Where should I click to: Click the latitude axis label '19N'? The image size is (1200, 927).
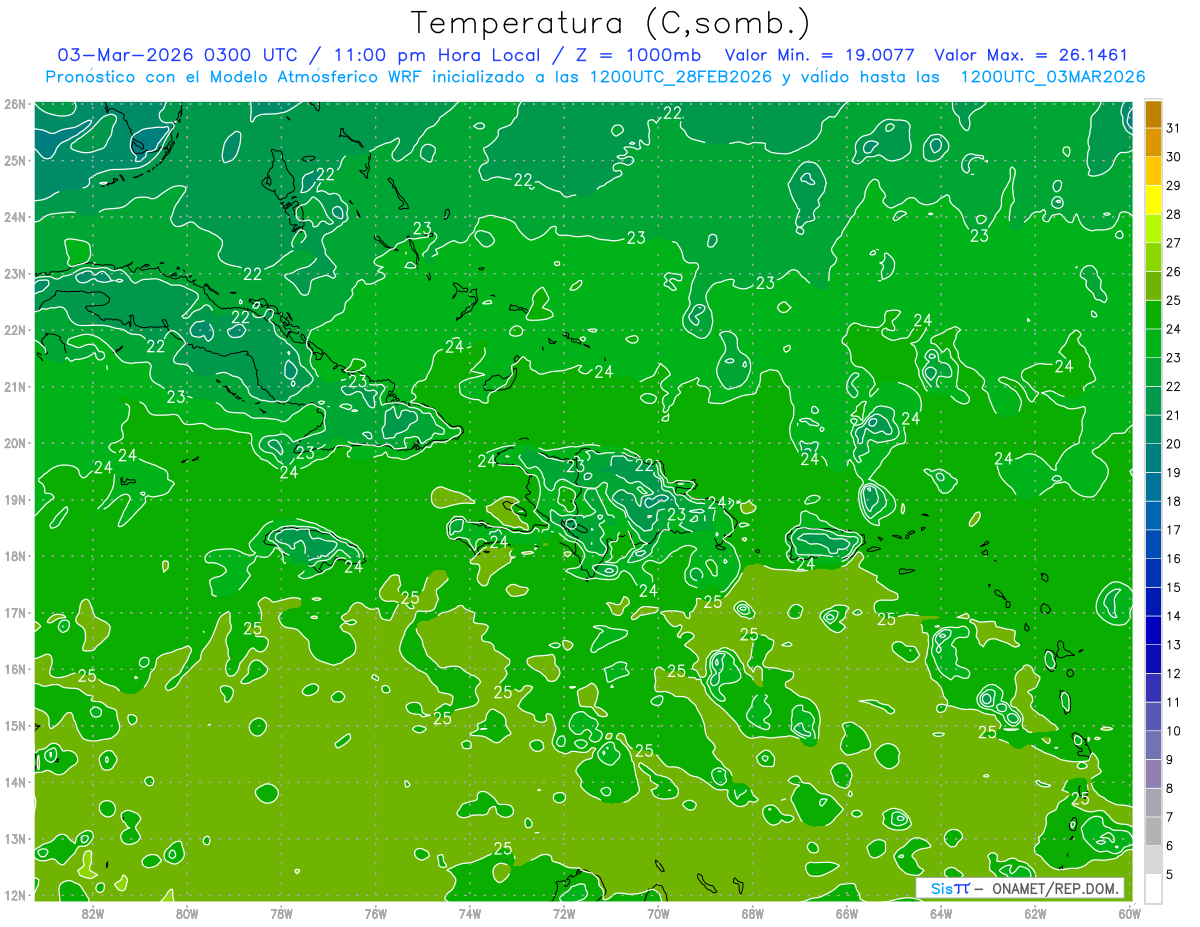(15, 500)
